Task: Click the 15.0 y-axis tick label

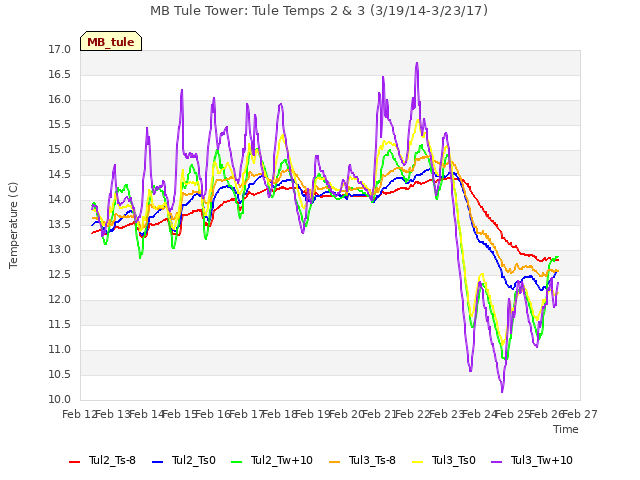Action: point(60,150)
